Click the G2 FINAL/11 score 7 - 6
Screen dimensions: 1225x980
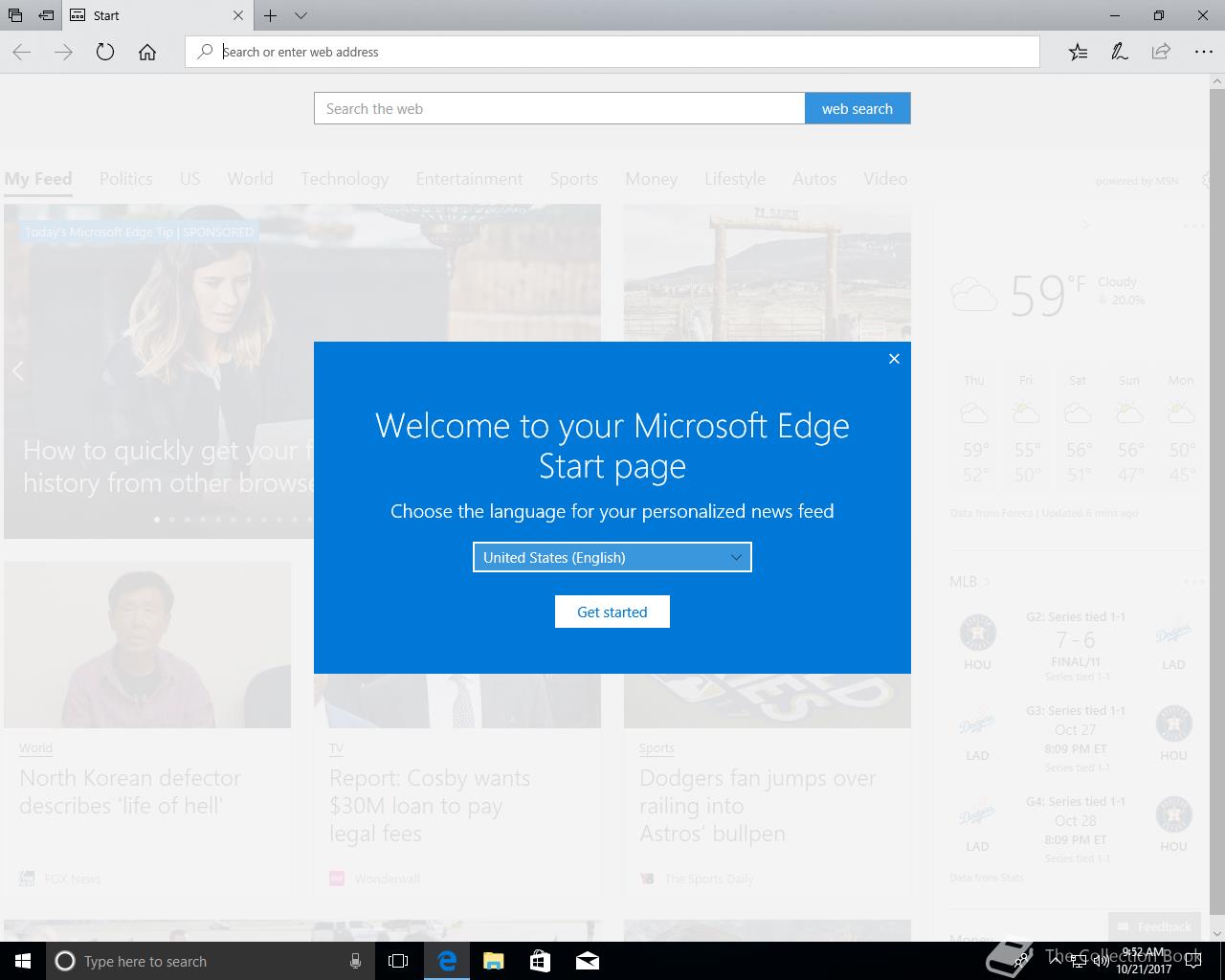[x=1076, y=639]
